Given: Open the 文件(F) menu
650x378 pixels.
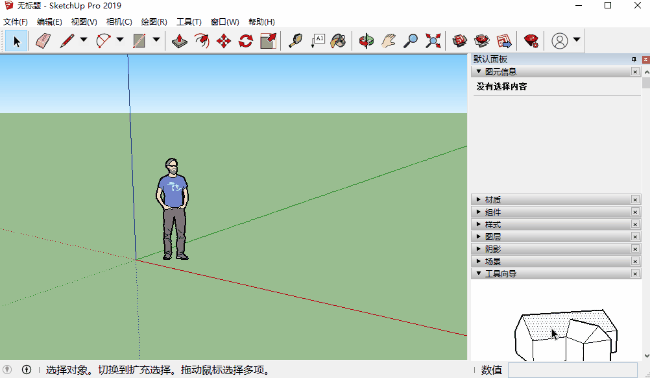Looking at the screenshot, I should [15, 22].
